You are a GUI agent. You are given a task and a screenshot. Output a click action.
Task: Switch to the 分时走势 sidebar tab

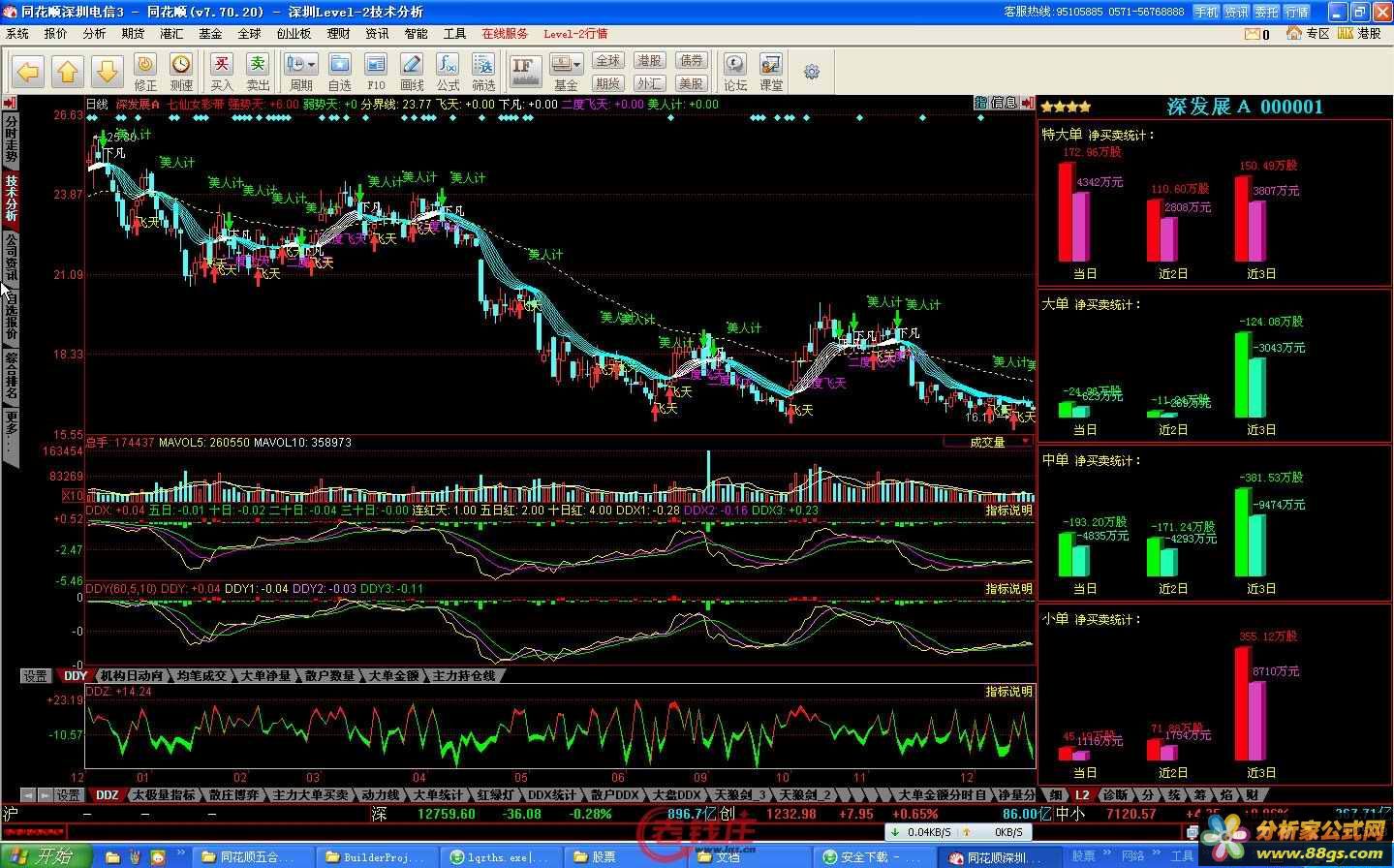pos(11,139)
